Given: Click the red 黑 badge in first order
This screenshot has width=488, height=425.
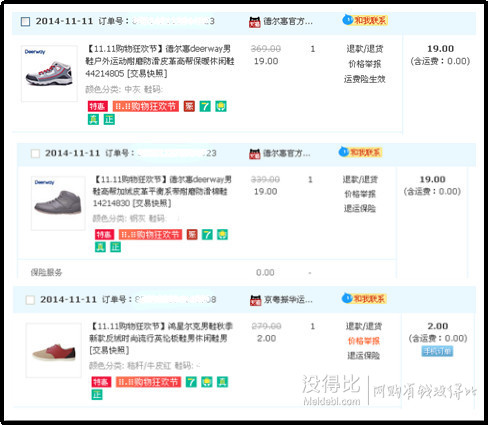Looking at the screenshot, I should [x=189, y=106].
